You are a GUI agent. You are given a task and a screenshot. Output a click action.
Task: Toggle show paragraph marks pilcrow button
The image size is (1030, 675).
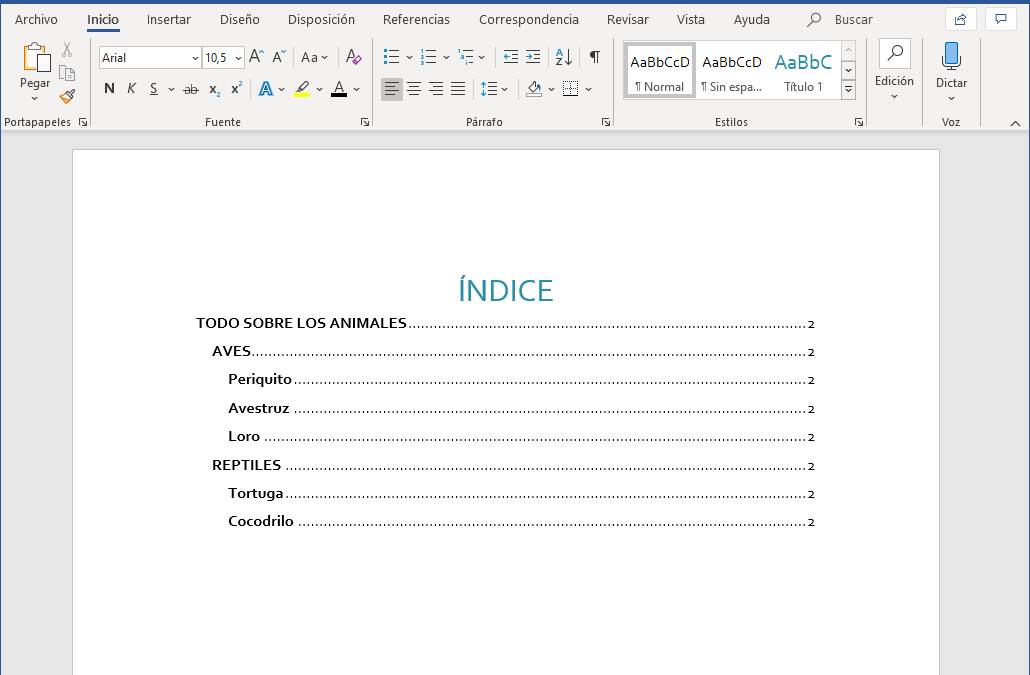[594, 57]
